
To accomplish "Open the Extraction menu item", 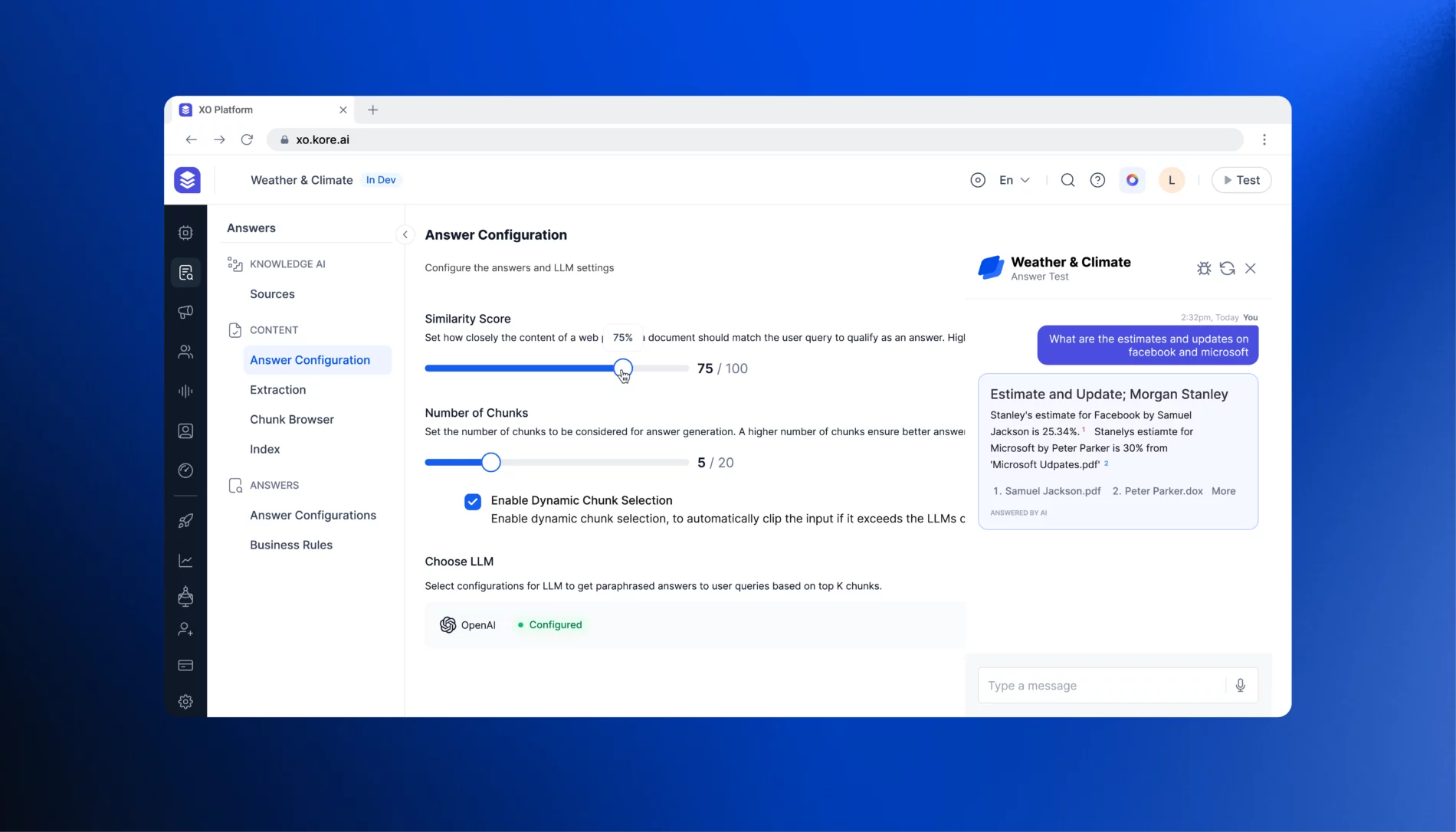I will pos(278,390).
